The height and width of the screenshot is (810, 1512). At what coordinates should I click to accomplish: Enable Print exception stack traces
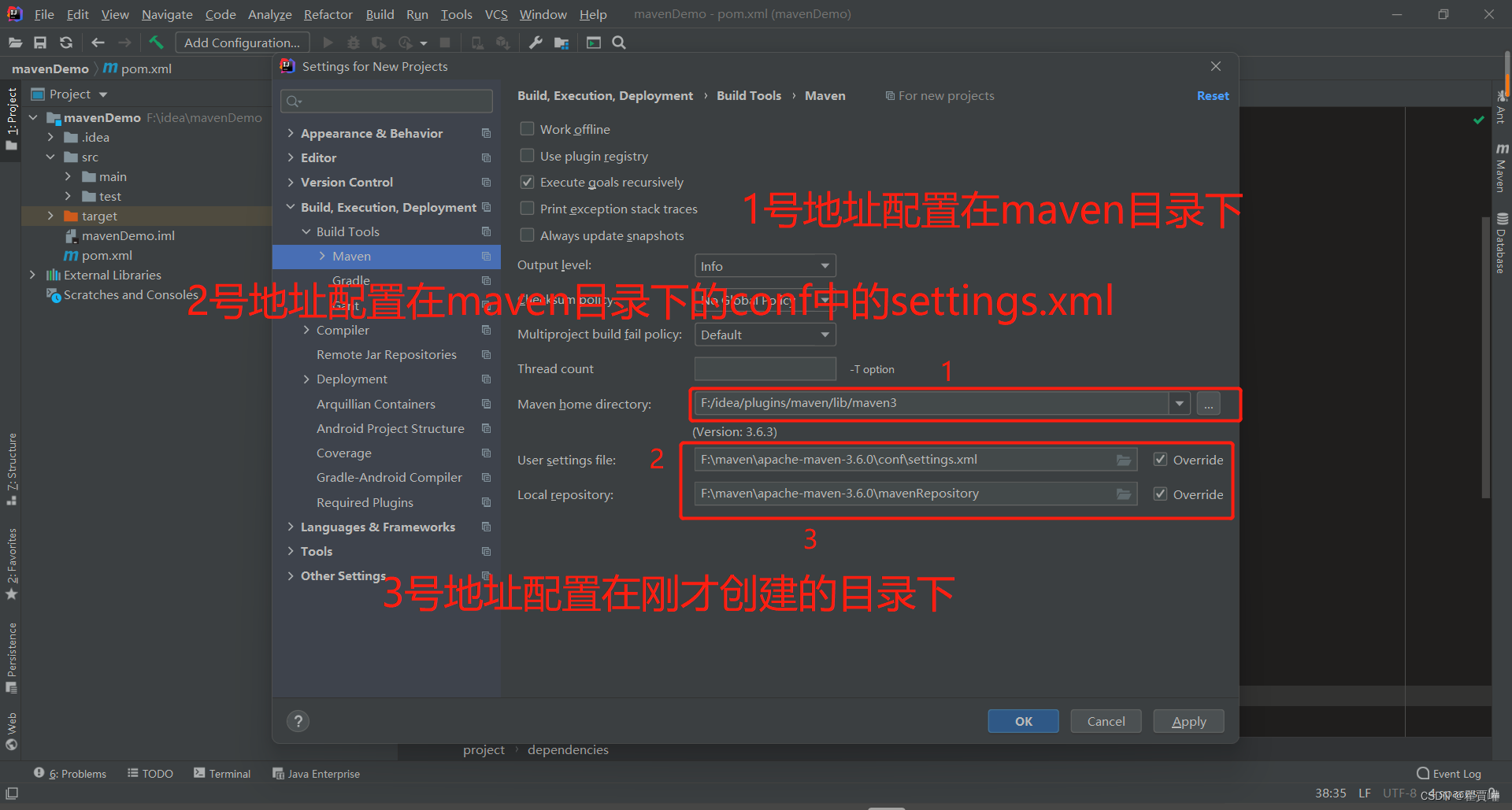click(527, 209)
